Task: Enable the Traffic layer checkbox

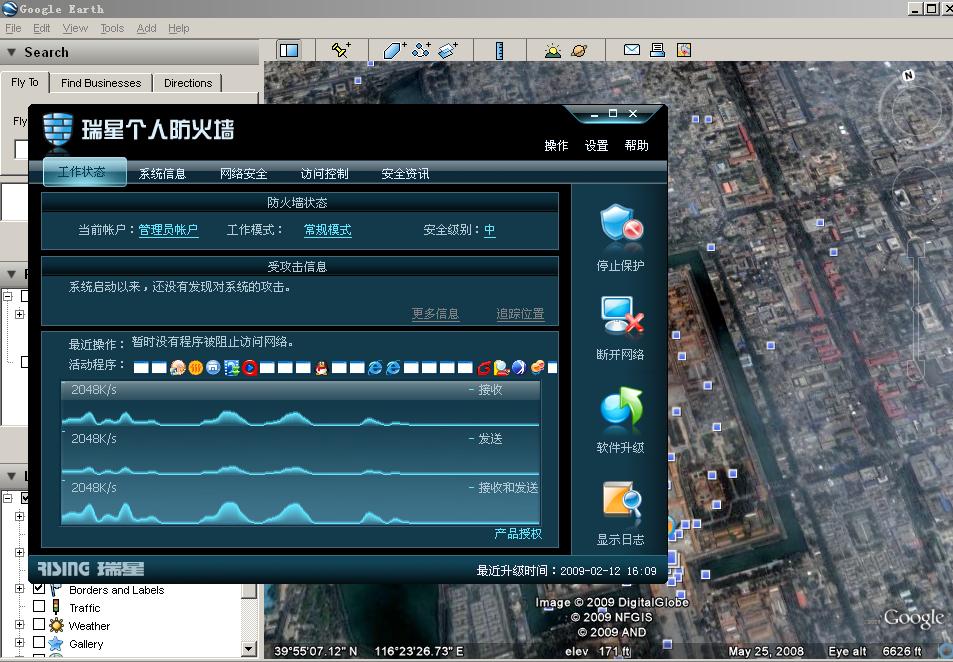Action: [40, 607]
